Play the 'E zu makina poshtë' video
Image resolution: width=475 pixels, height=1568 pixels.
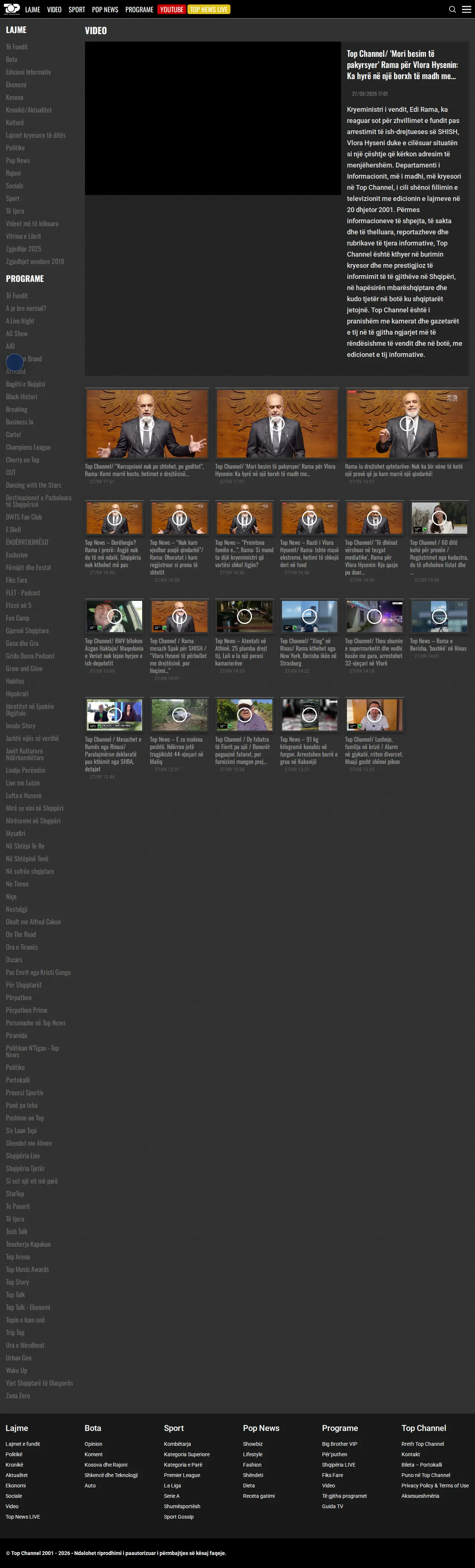tap(179, 715)
